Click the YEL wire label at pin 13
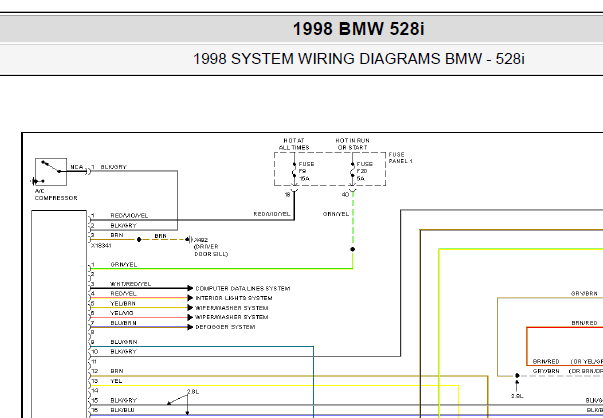 (x=116, y=381)
